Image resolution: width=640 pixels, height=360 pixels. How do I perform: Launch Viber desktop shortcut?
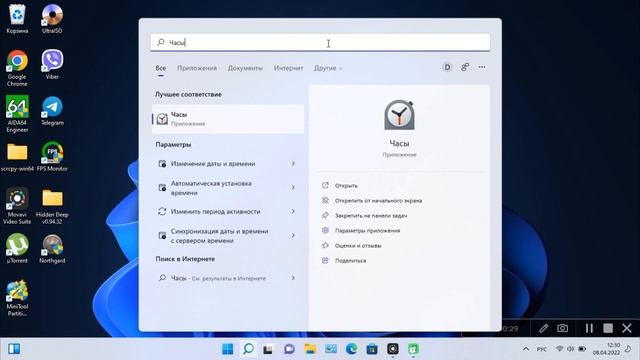click(52, 64)
